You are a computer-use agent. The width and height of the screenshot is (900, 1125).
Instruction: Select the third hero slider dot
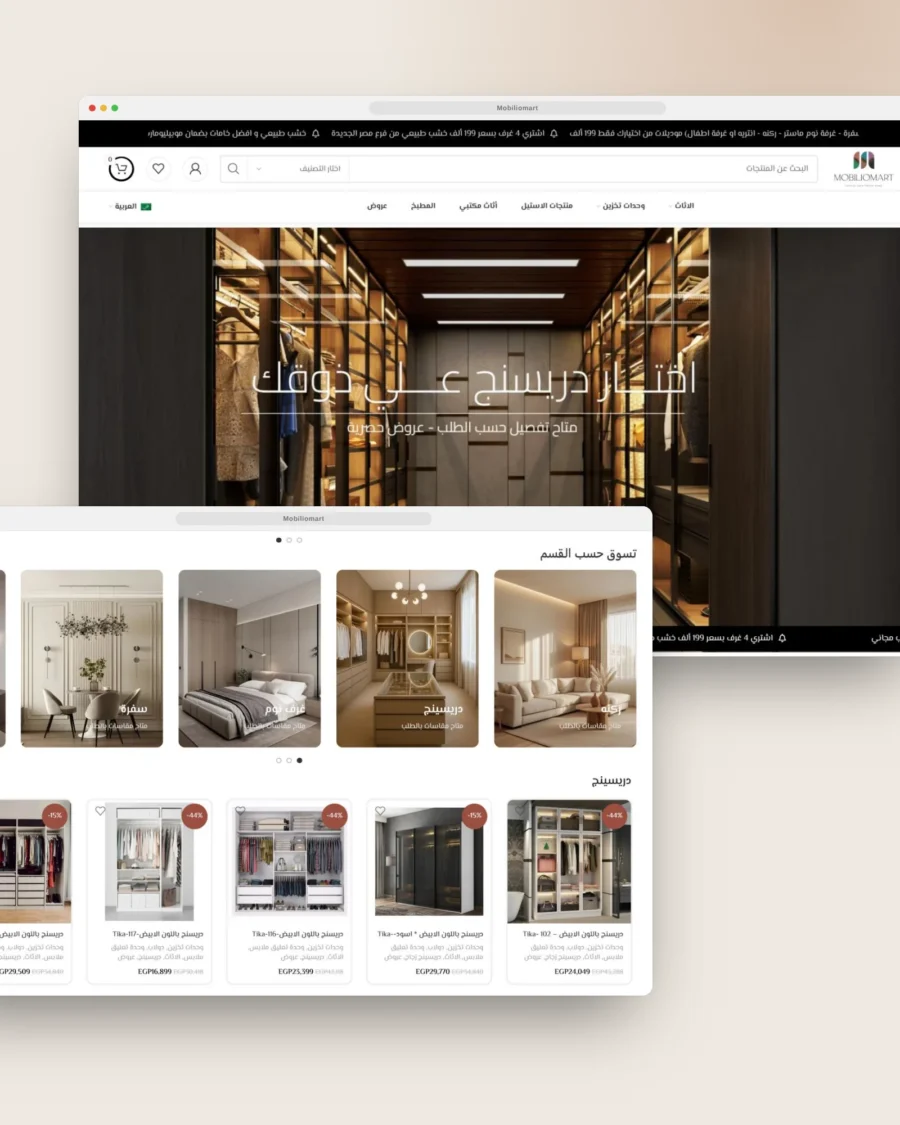click(299, 540)
